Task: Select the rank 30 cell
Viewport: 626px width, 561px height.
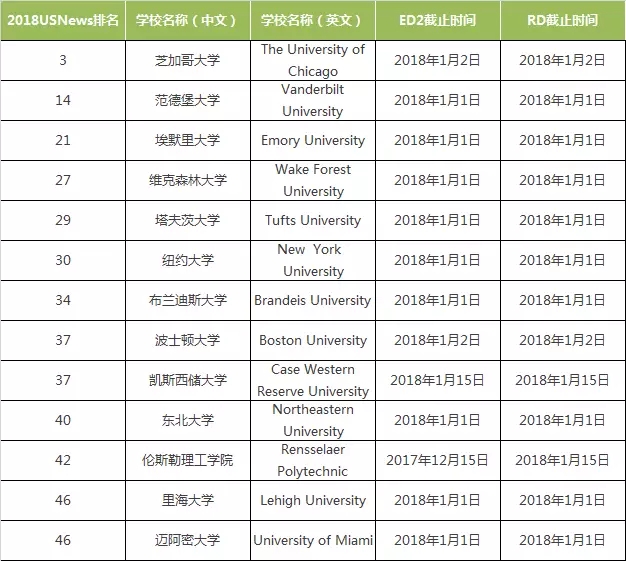Action: tap(63, 260)
